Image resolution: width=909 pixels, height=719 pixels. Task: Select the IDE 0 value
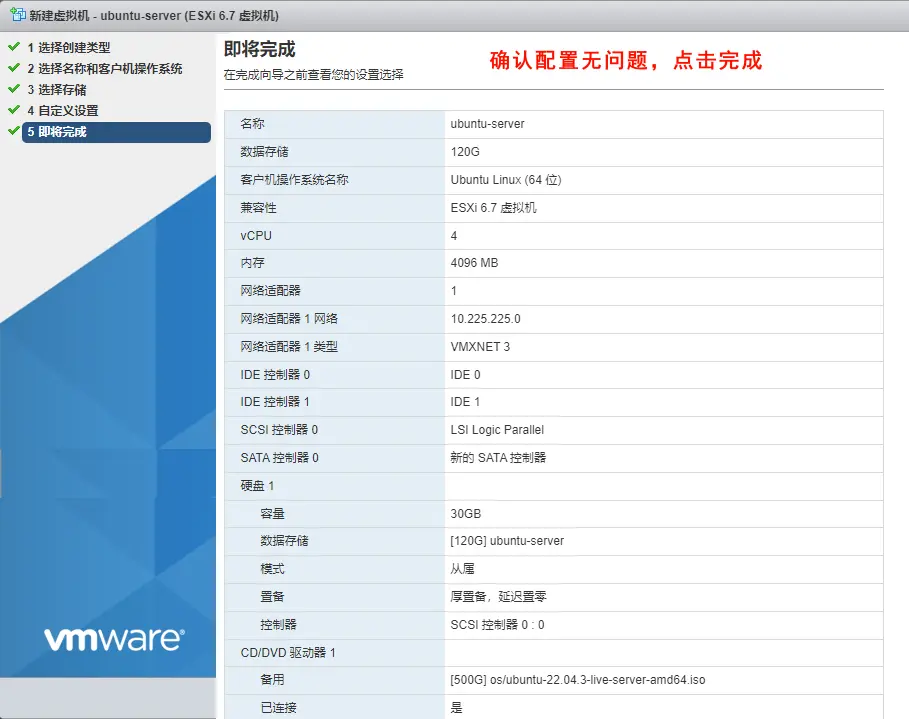click(466, 375)
